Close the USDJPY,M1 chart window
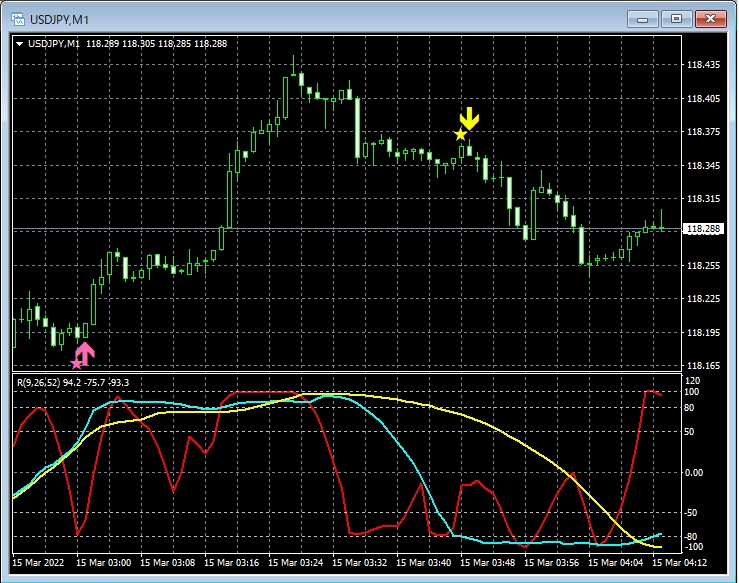739x583 pixels. click(711, 18)
